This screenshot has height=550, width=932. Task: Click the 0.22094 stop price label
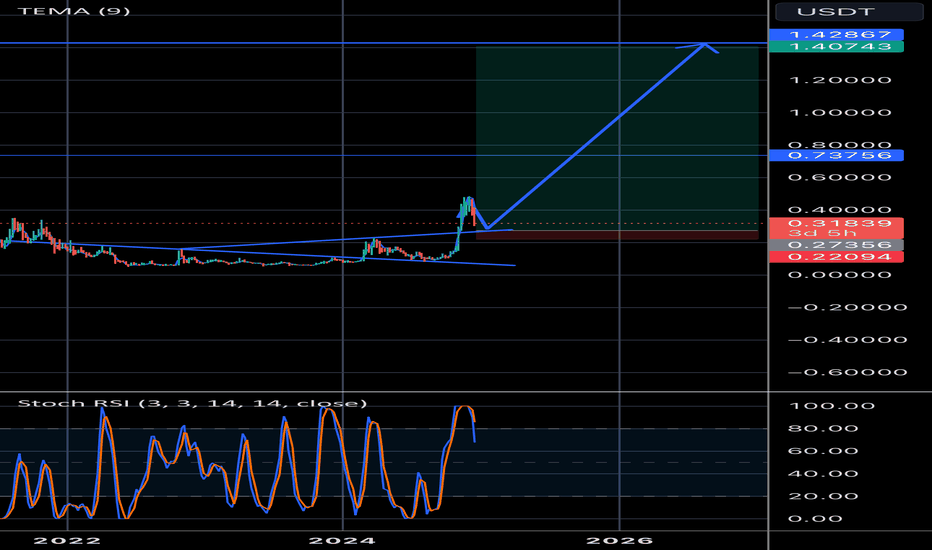[x=836, y=256]
